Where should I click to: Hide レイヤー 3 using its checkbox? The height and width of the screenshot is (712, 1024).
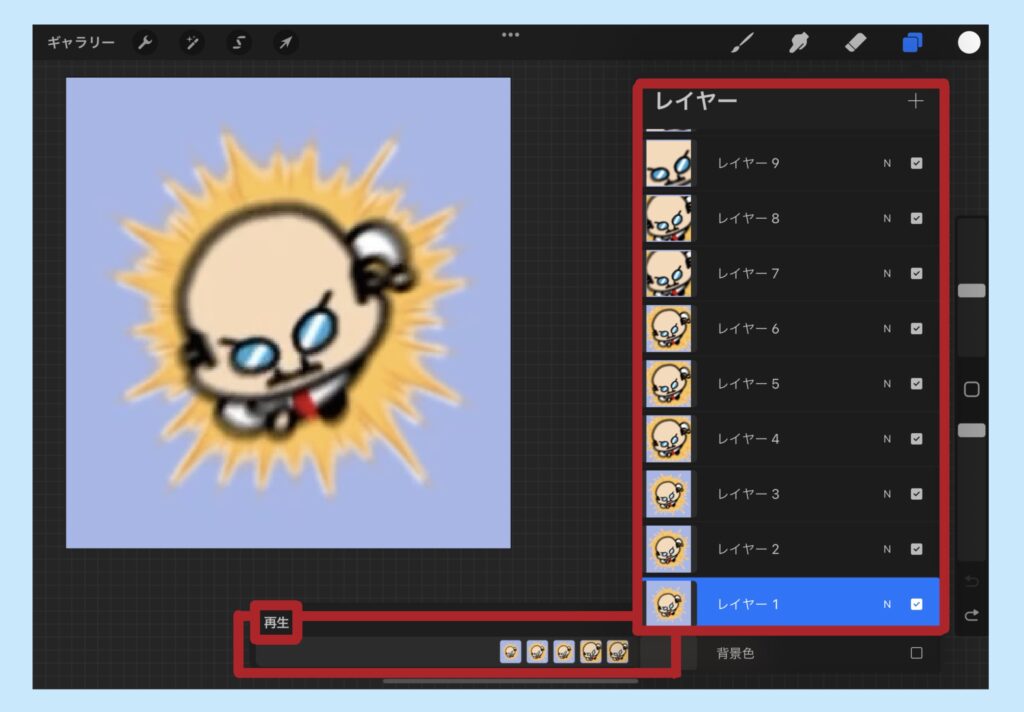click(917, 494)
